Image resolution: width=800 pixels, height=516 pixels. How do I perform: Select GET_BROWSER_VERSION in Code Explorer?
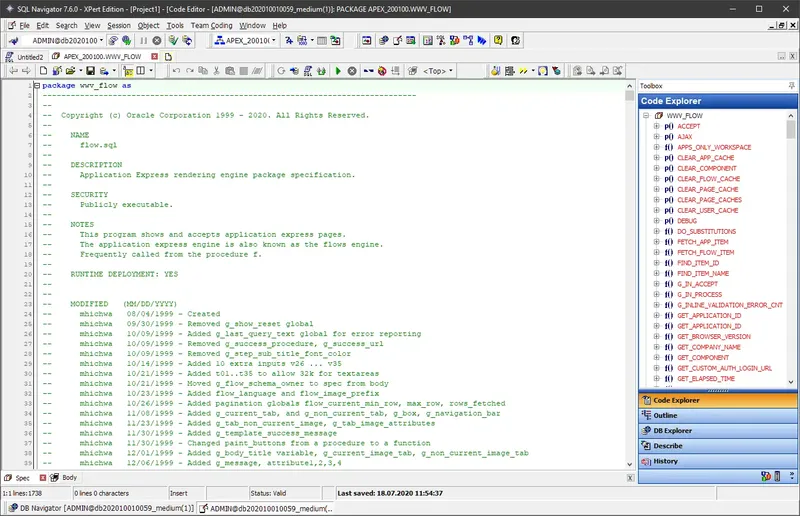[714, 337]
